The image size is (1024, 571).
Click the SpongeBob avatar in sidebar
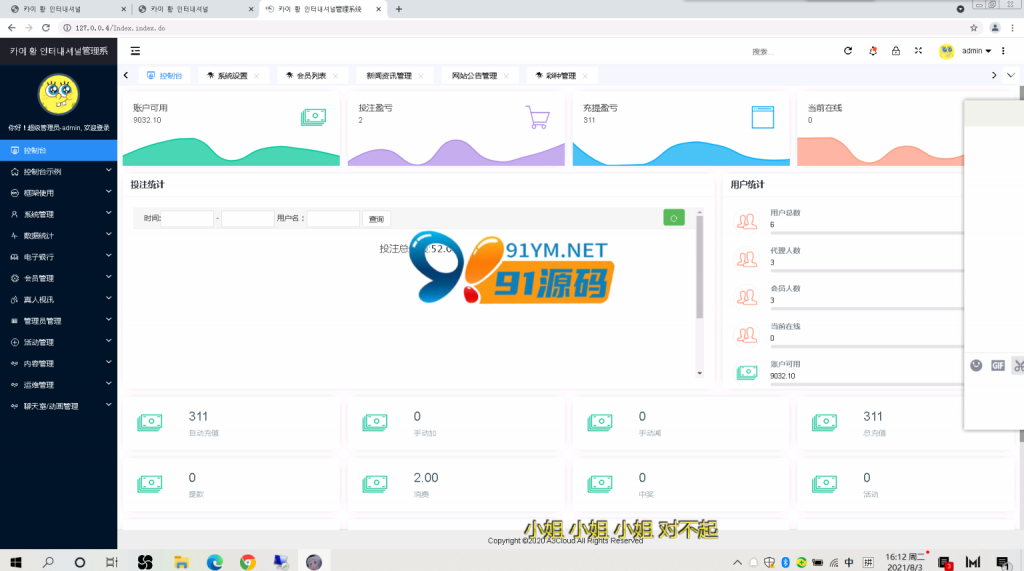pyautogui.click(x=59, y=94)
